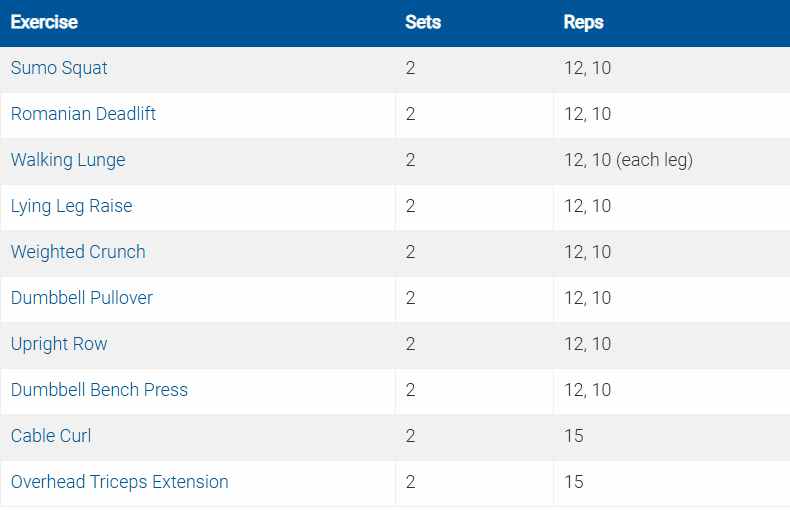Click the sets value in the Sumo Squat row
Viewport: 790px width, 510px height.
[411, 69]
